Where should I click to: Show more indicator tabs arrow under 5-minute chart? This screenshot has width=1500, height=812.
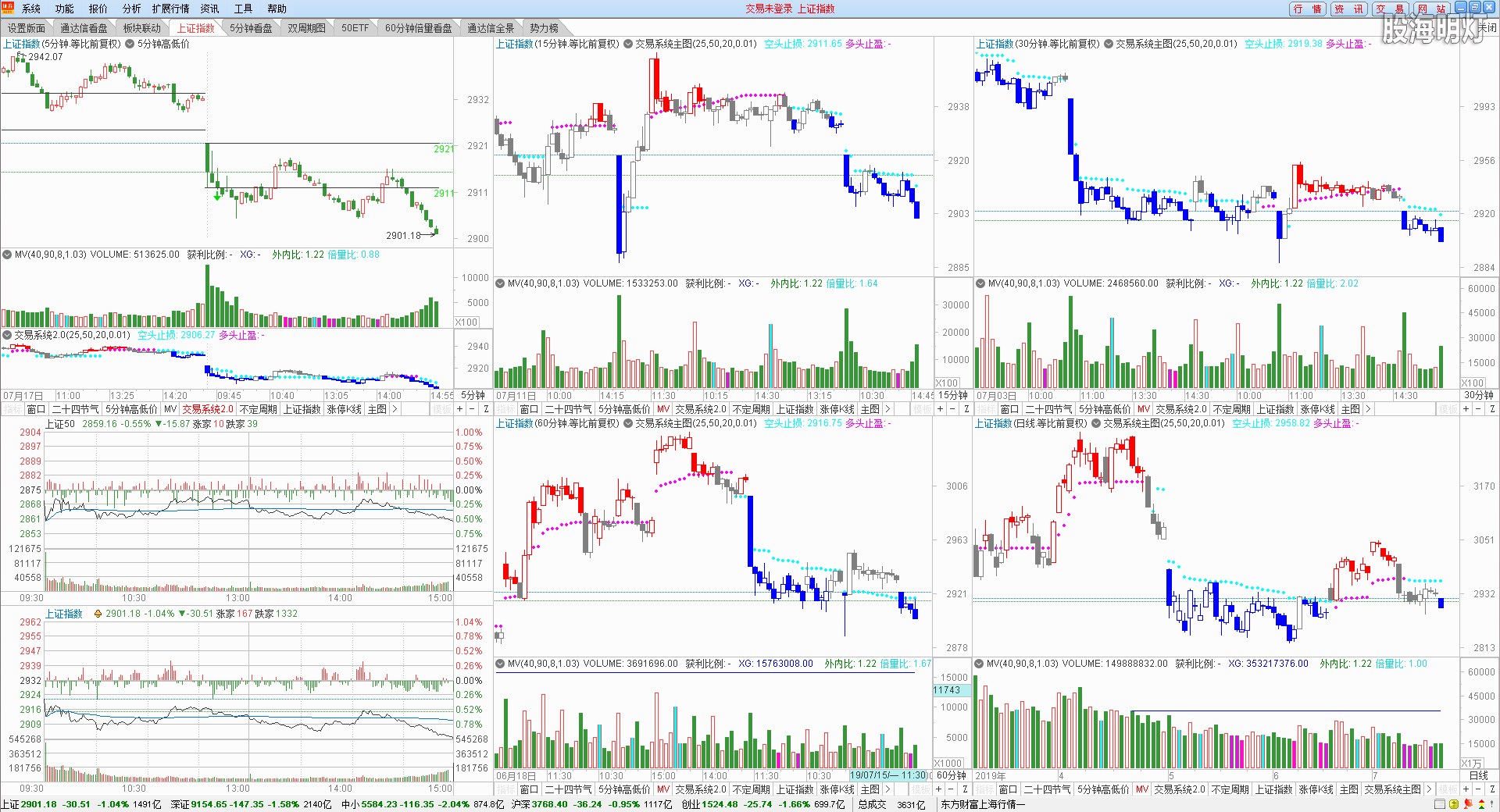pos(395,409)
